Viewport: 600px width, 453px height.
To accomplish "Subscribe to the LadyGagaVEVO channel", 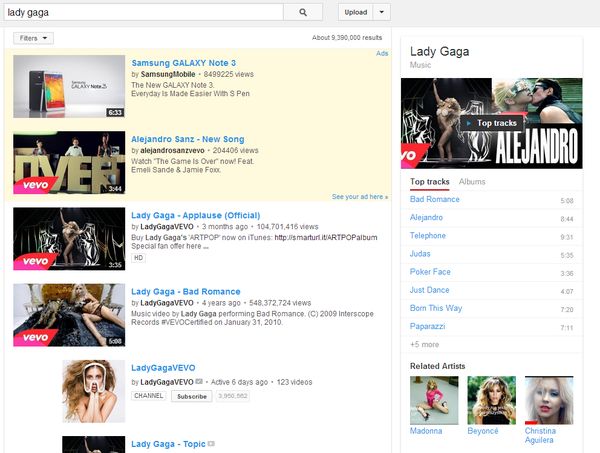I will [192, 396].
